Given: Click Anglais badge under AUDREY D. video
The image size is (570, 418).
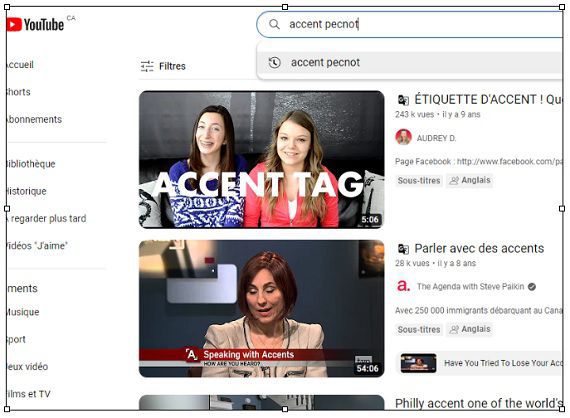Looking at the screenshot, I should tap(470, 180).
